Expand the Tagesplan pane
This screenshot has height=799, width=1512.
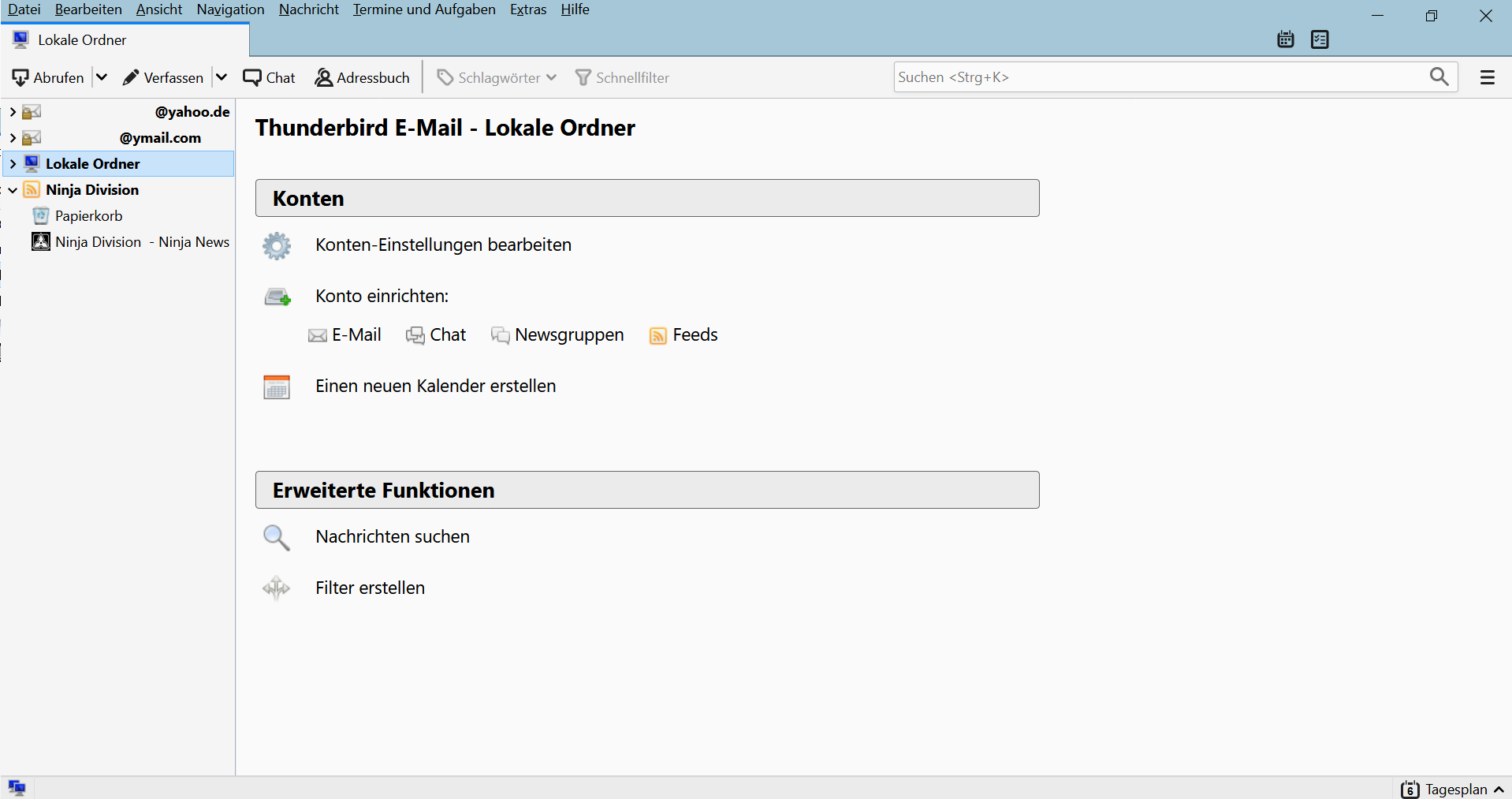coord(1499,790)
